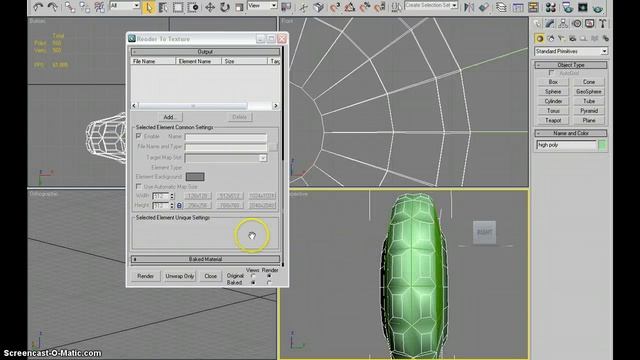Toggle the Angle Snap tool
The image size is (640, 360).
[x=350, y=7]
